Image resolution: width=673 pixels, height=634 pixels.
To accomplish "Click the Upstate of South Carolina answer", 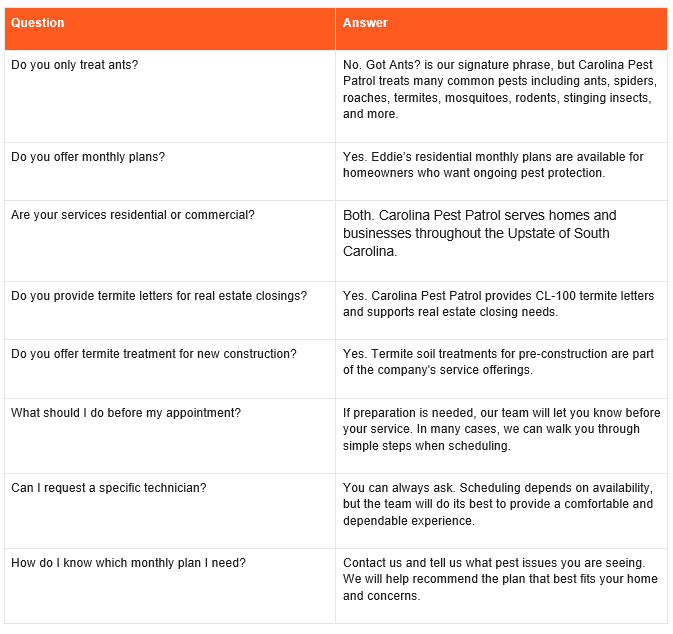I will [479, 233].
